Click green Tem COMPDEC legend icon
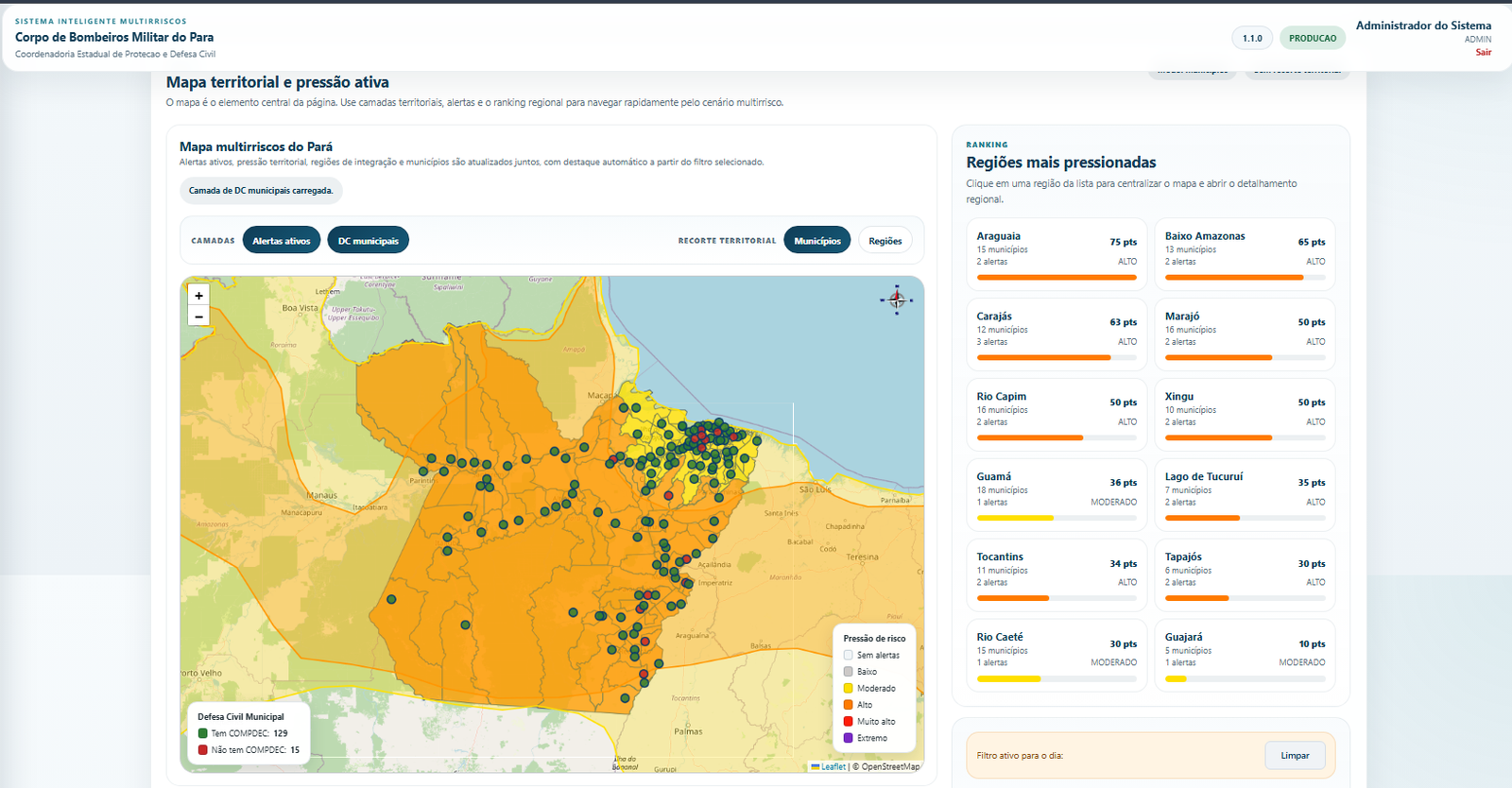 202,733
